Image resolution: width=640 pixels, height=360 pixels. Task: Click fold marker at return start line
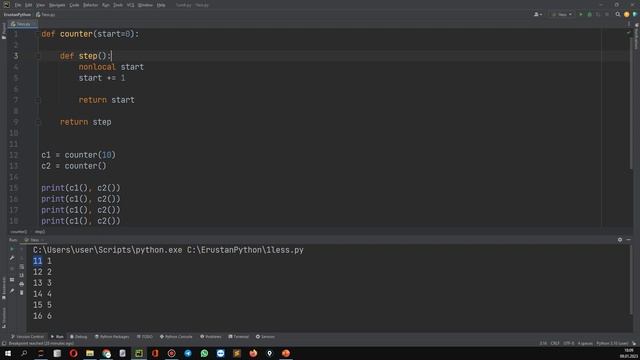tap(38, 100)
